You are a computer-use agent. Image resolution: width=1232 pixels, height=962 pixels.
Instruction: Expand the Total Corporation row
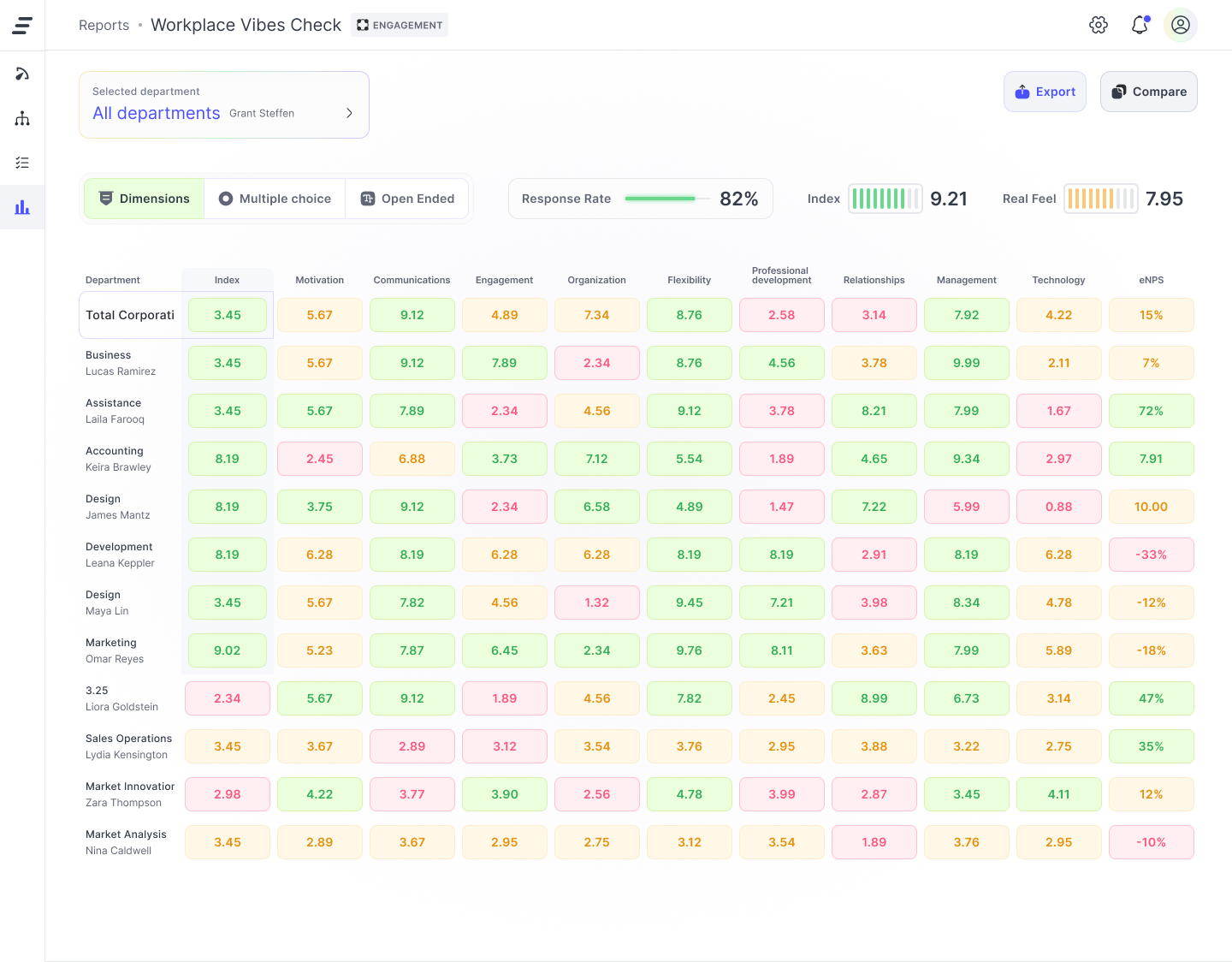tap(130, 315)
